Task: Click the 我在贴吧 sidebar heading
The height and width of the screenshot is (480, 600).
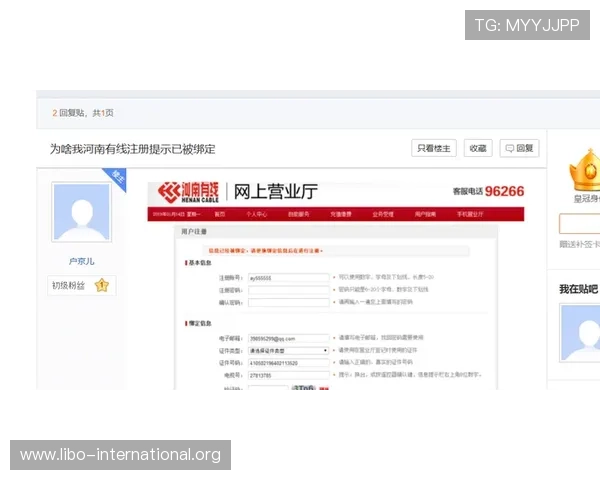Action: click(x=579, y=289)
